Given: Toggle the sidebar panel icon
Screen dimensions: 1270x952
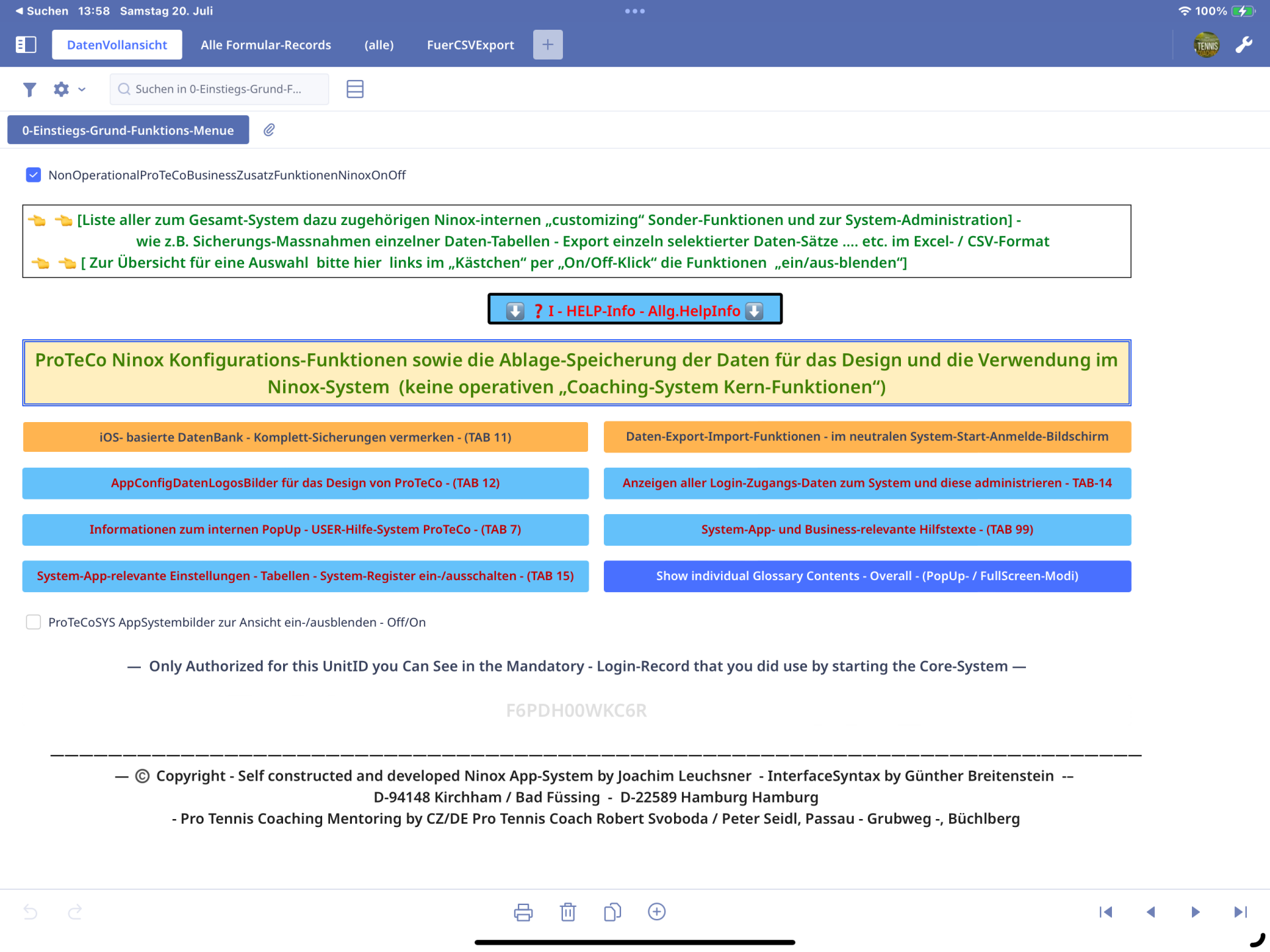Looking at the screenshot, I should [25, 44].
